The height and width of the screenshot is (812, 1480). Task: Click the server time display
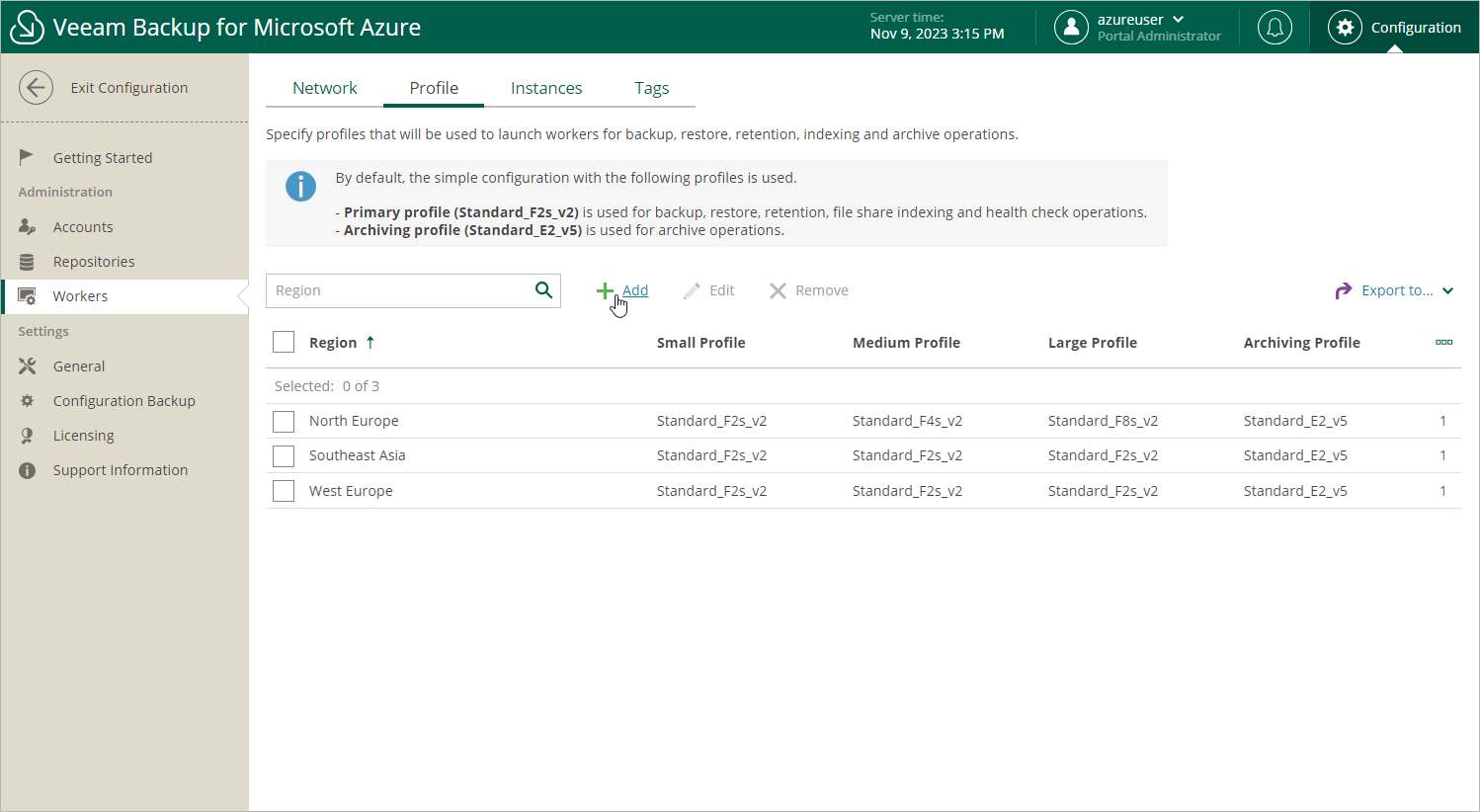point(937,27)
